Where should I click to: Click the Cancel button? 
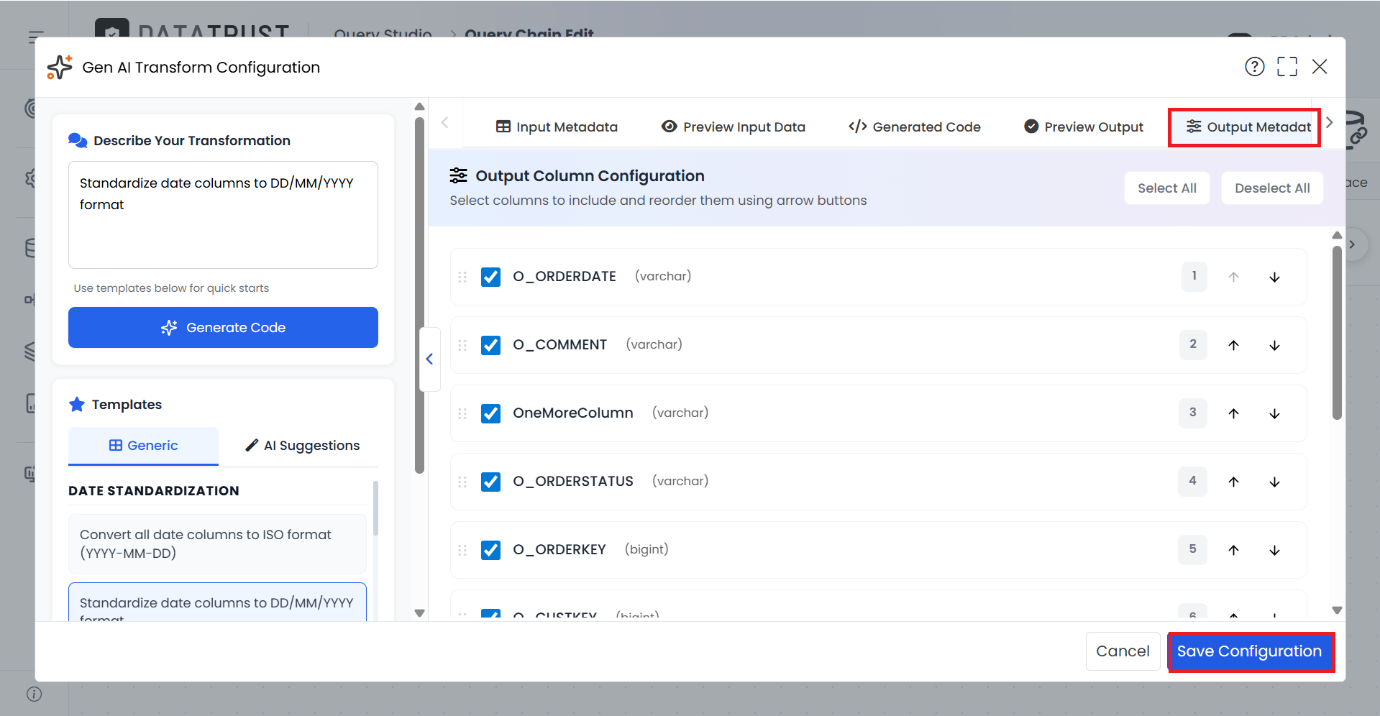(x=1123, y=651)
